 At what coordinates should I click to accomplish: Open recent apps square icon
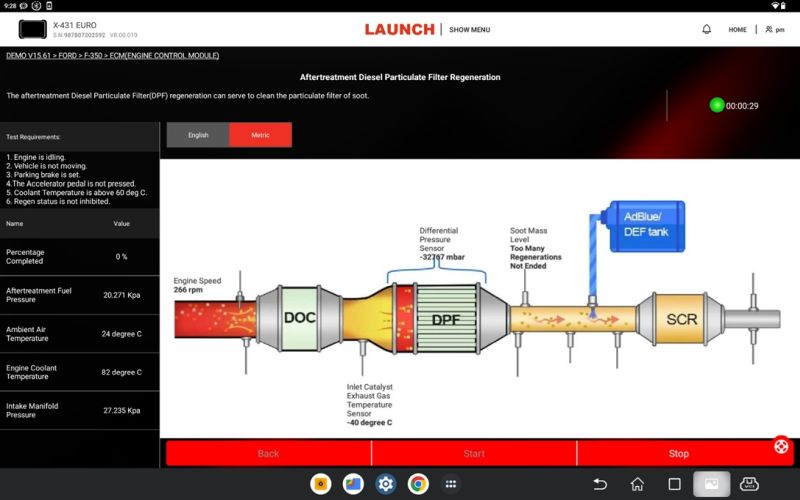(674, 484)
